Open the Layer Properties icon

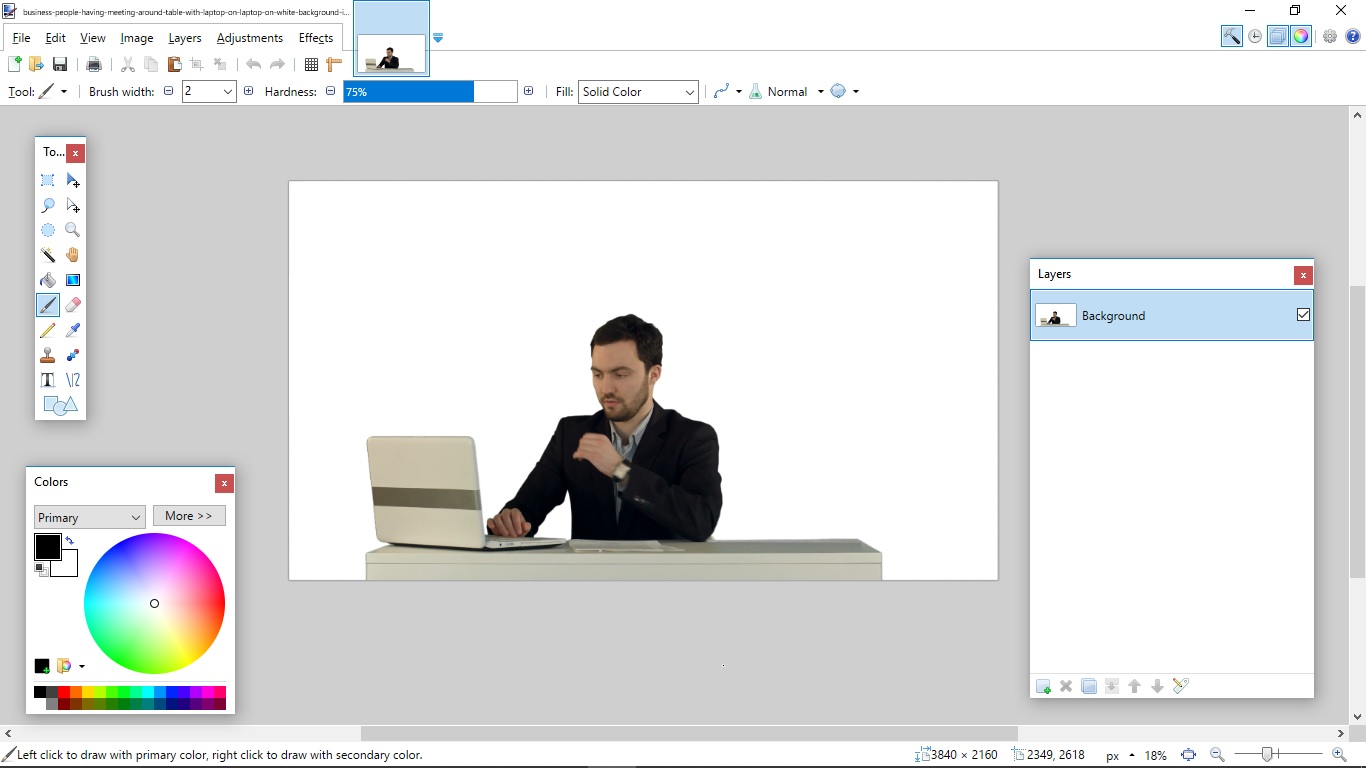tap(1181, 686)
